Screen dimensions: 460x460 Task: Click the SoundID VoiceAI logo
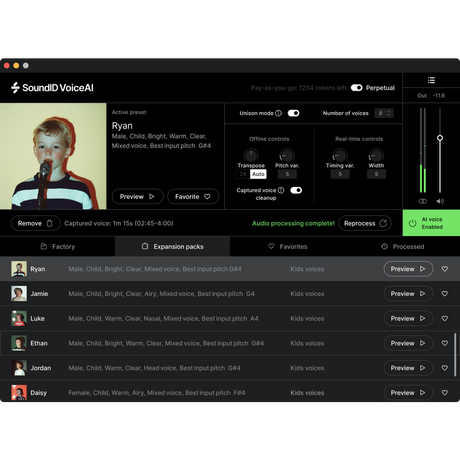[x=52, y=88]
